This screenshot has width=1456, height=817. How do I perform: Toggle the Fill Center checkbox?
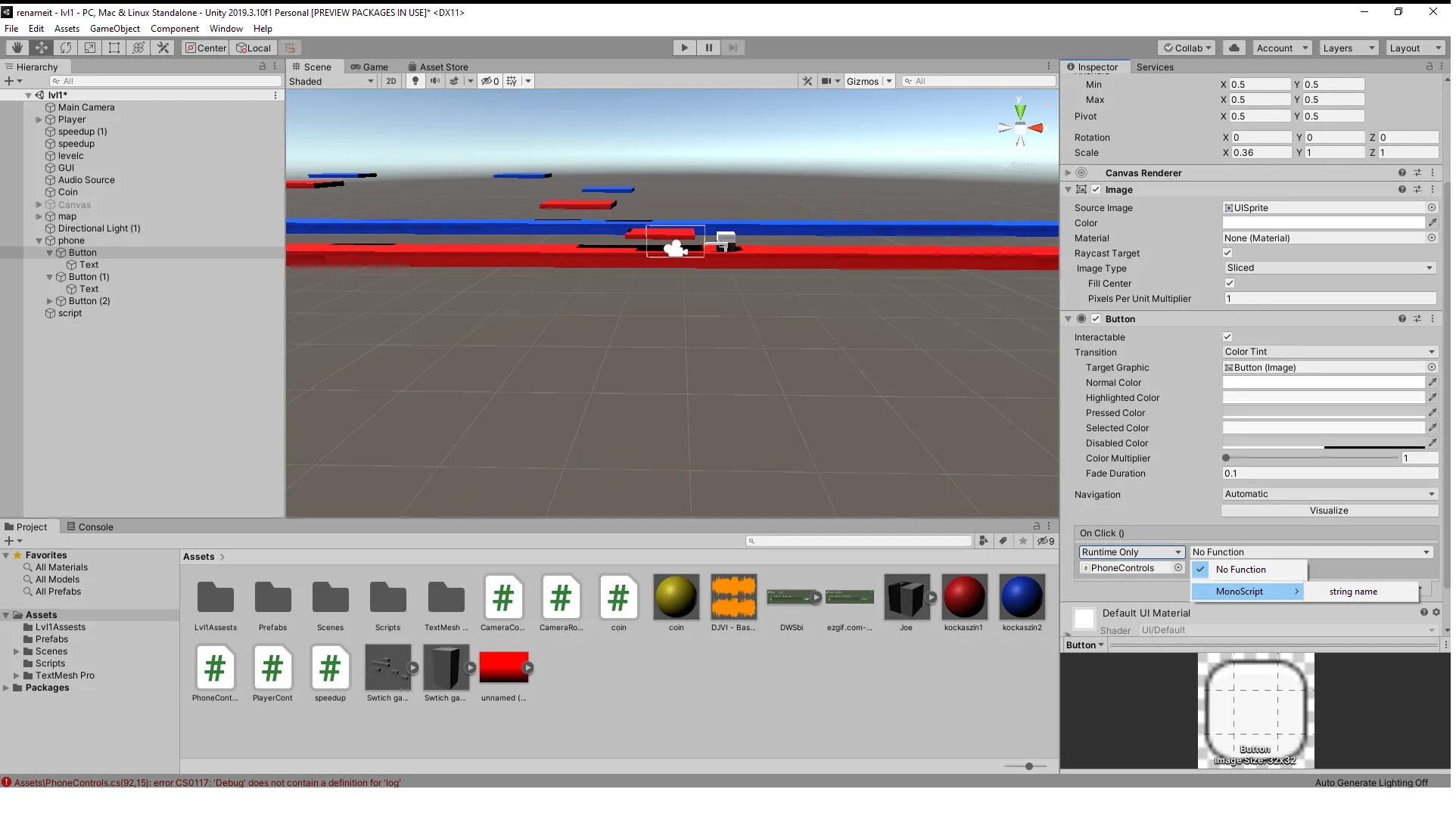coord(1230,284)
